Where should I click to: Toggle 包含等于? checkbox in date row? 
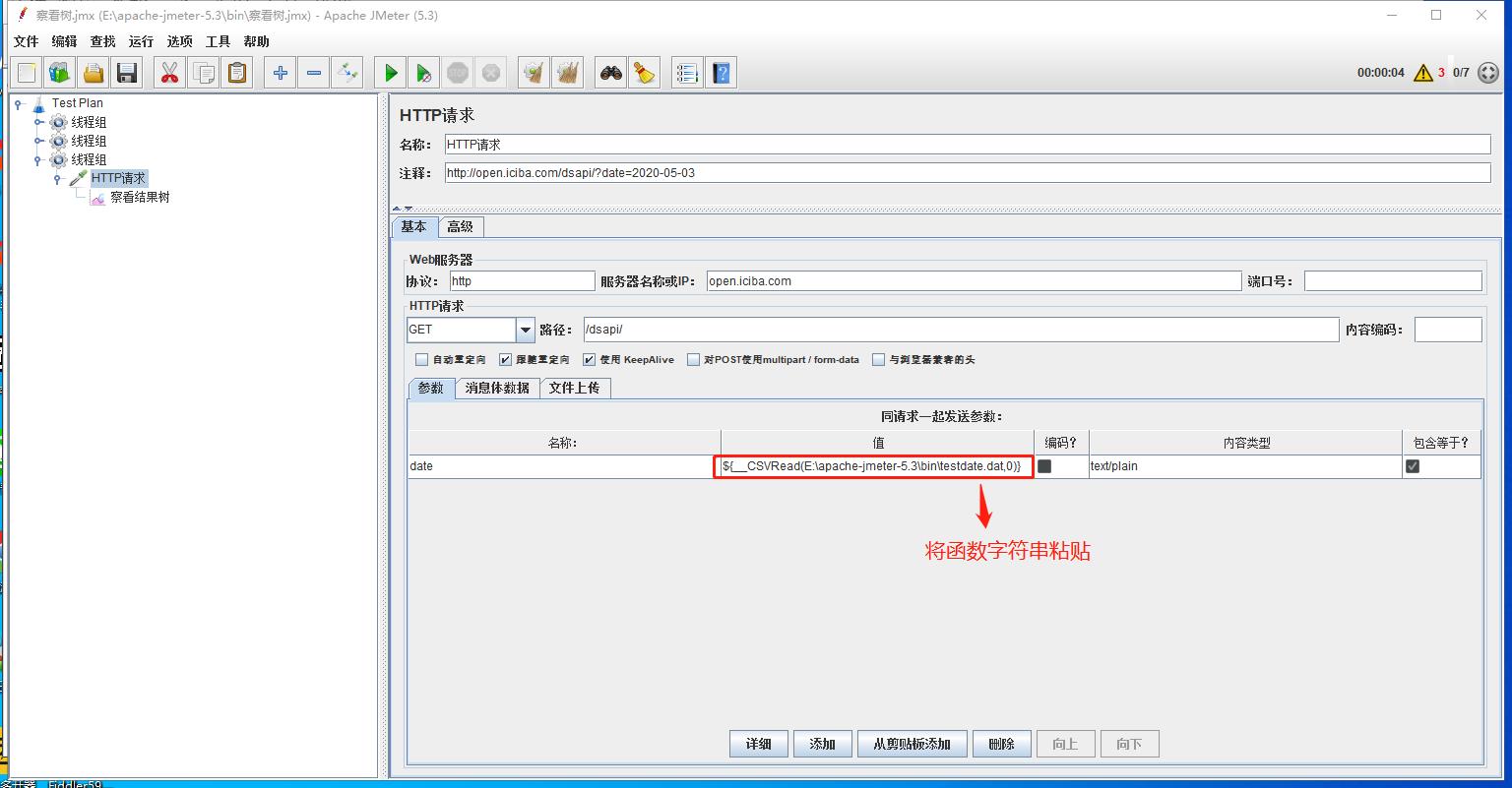tap(1413, 466)
